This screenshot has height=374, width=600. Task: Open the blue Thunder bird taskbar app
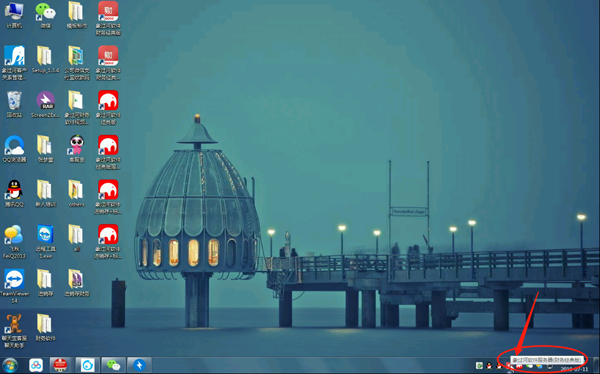coord(139,365)
